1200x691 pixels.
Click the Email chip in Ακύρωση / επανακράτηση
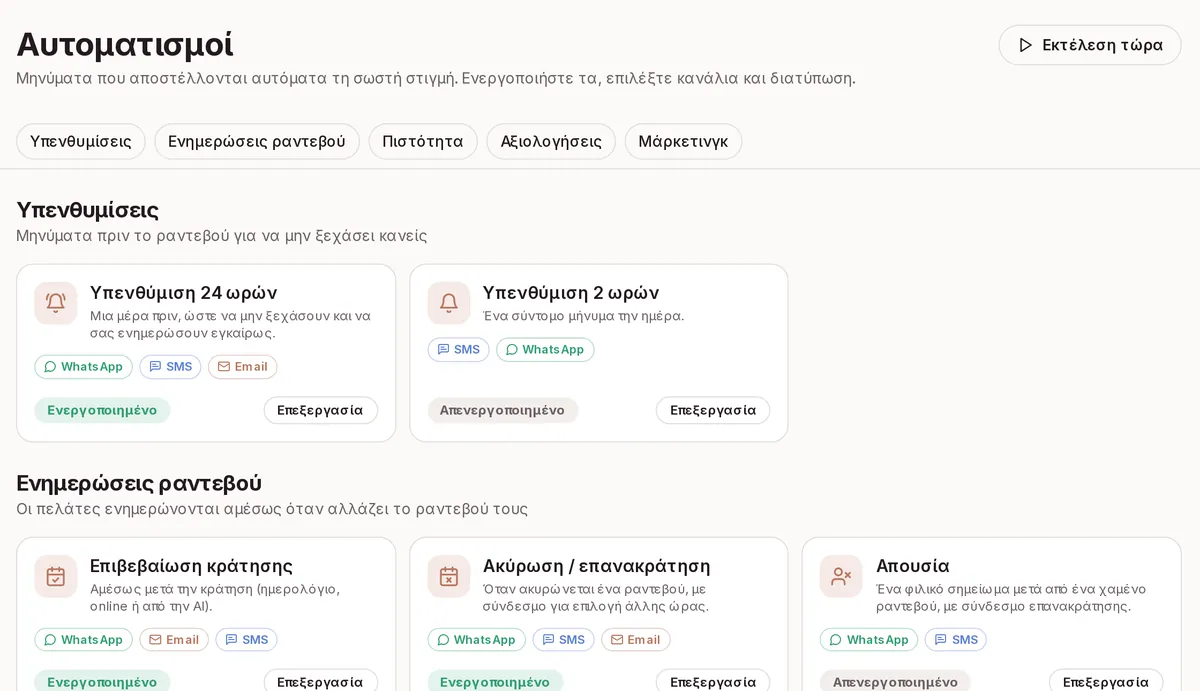coord(636,640)
